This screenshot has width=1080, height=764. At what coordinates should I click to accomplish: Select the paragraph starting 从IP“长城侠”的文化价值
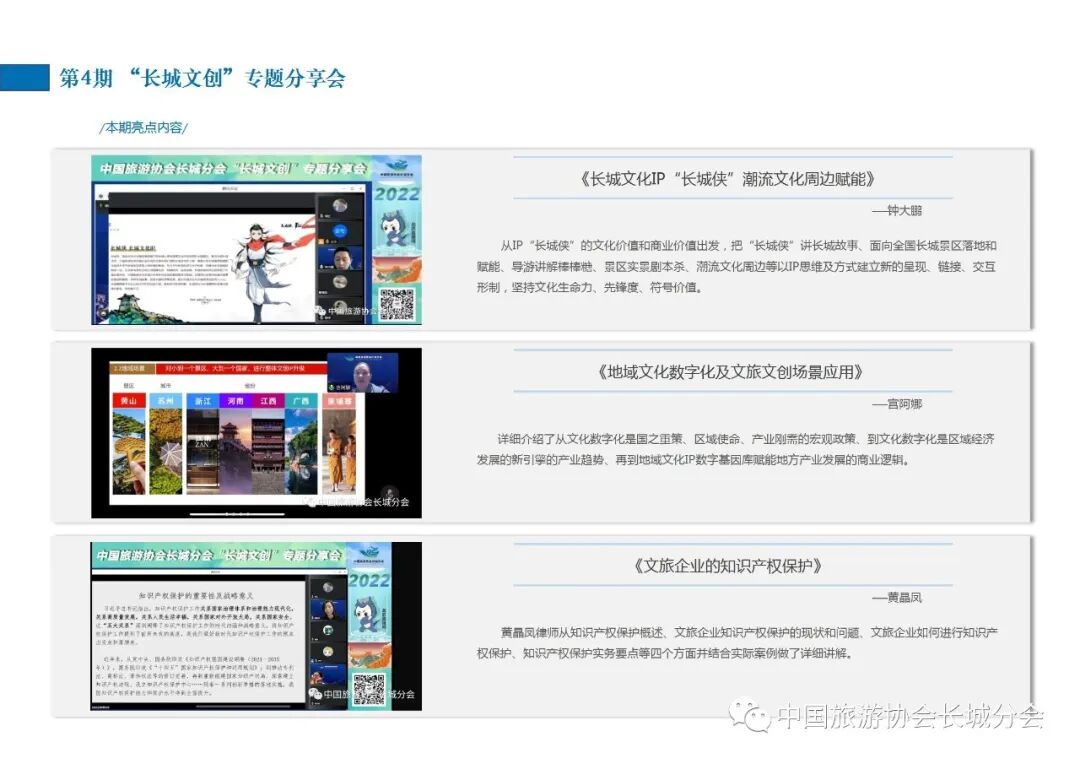(x=736, y=267)
